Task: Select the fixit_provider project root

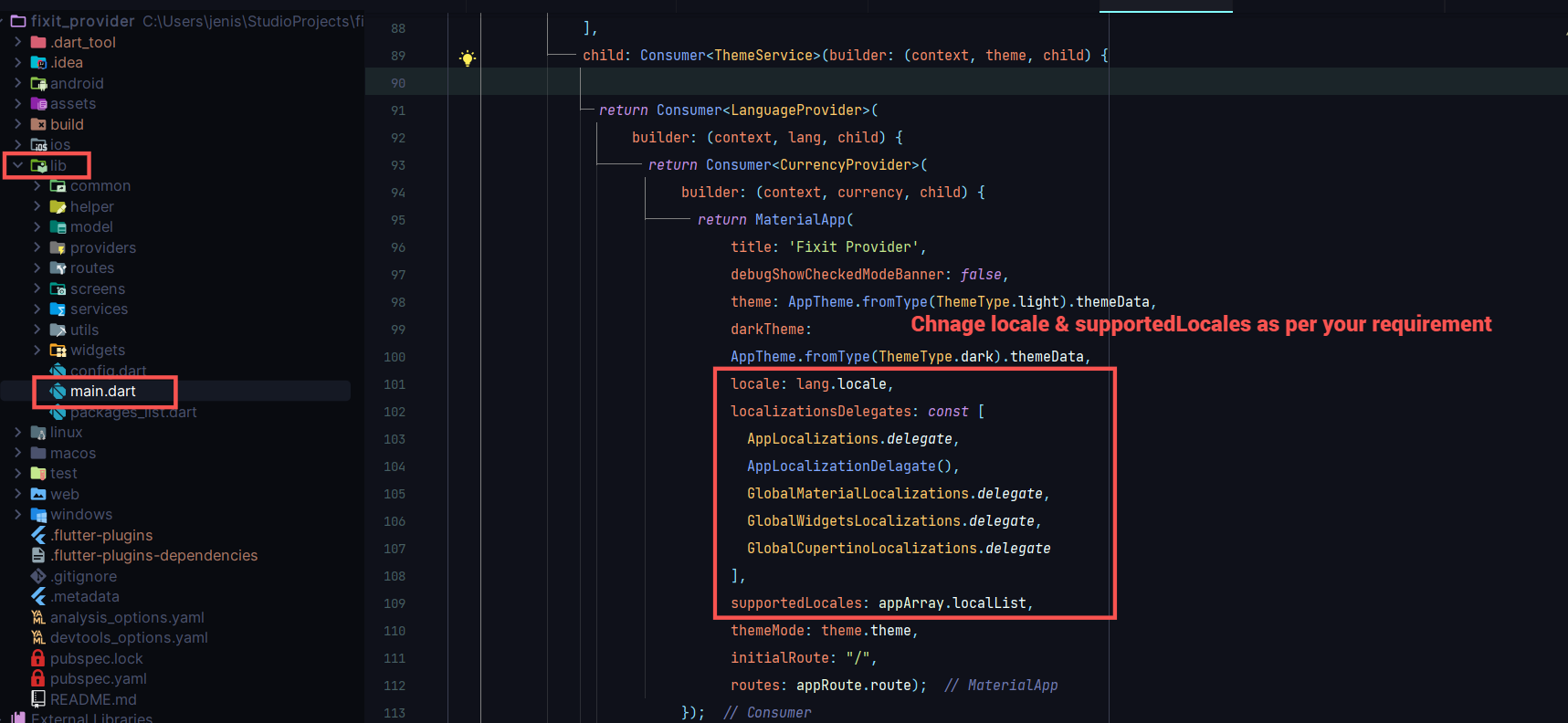Action: 82,21
